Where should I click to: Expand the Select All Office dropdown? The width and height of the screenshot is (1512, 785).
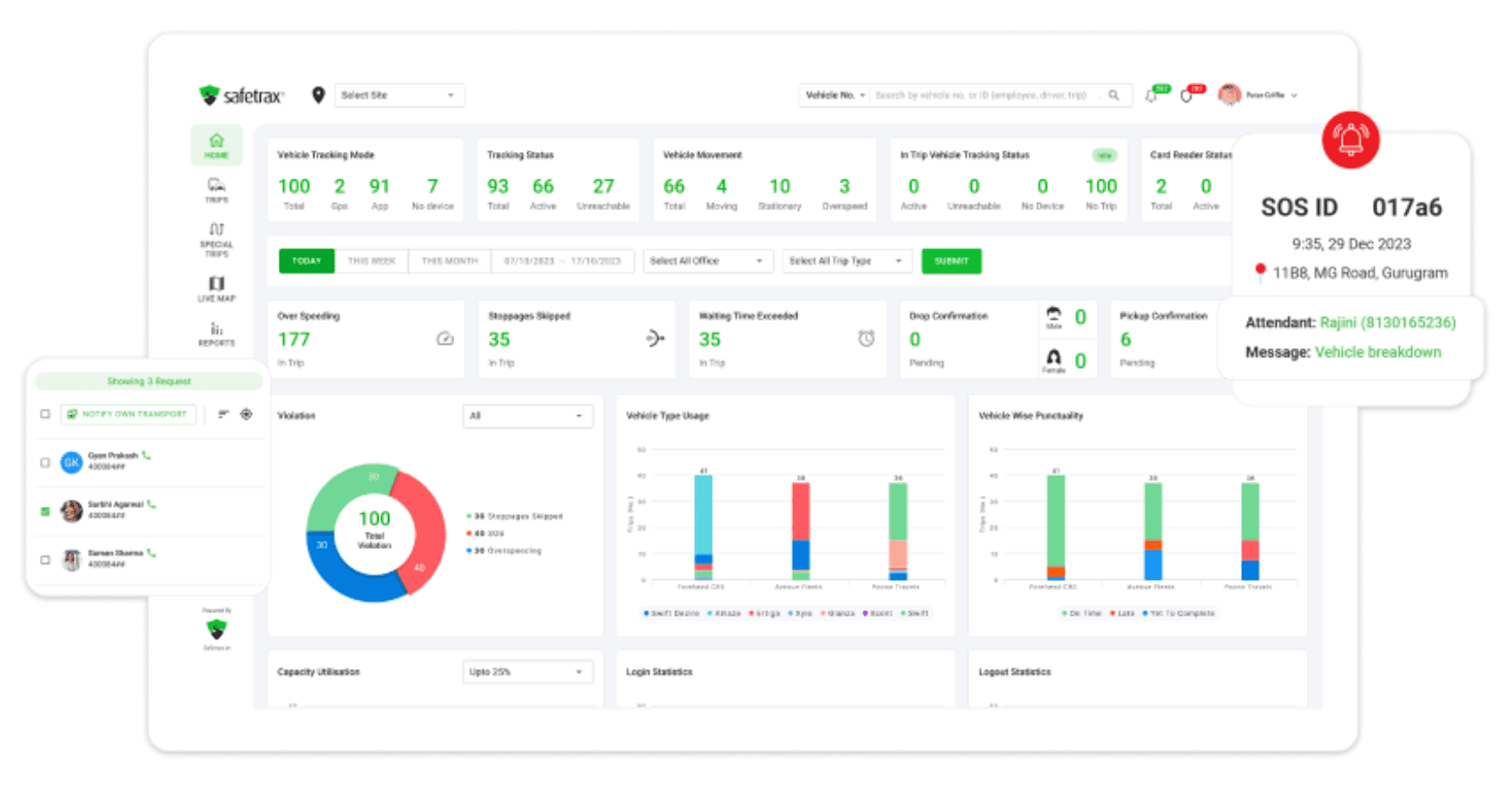tap(708, 261)
